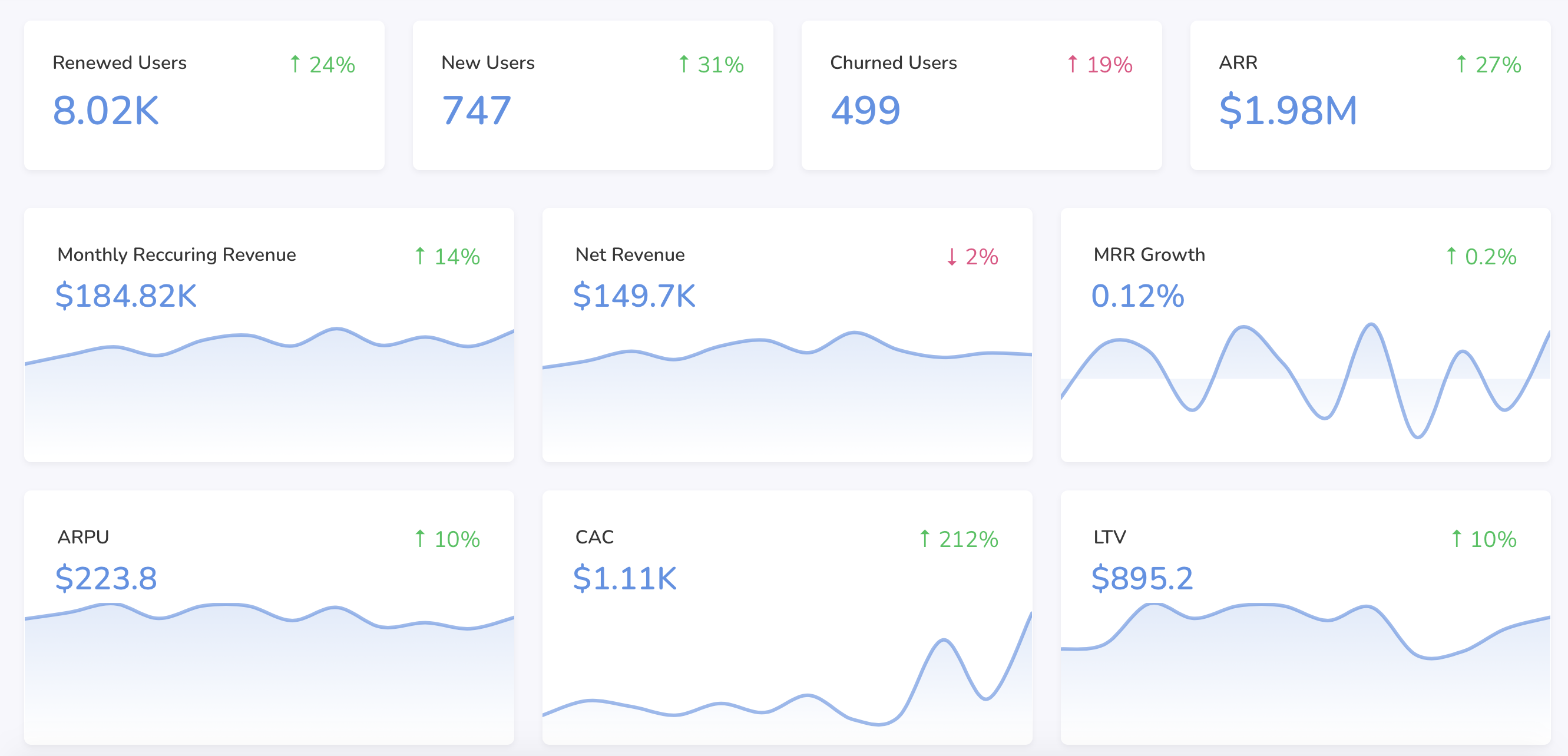Click the New Users green arrow icon
Viewport: 1568px width, 756px height.
point(683,64)
